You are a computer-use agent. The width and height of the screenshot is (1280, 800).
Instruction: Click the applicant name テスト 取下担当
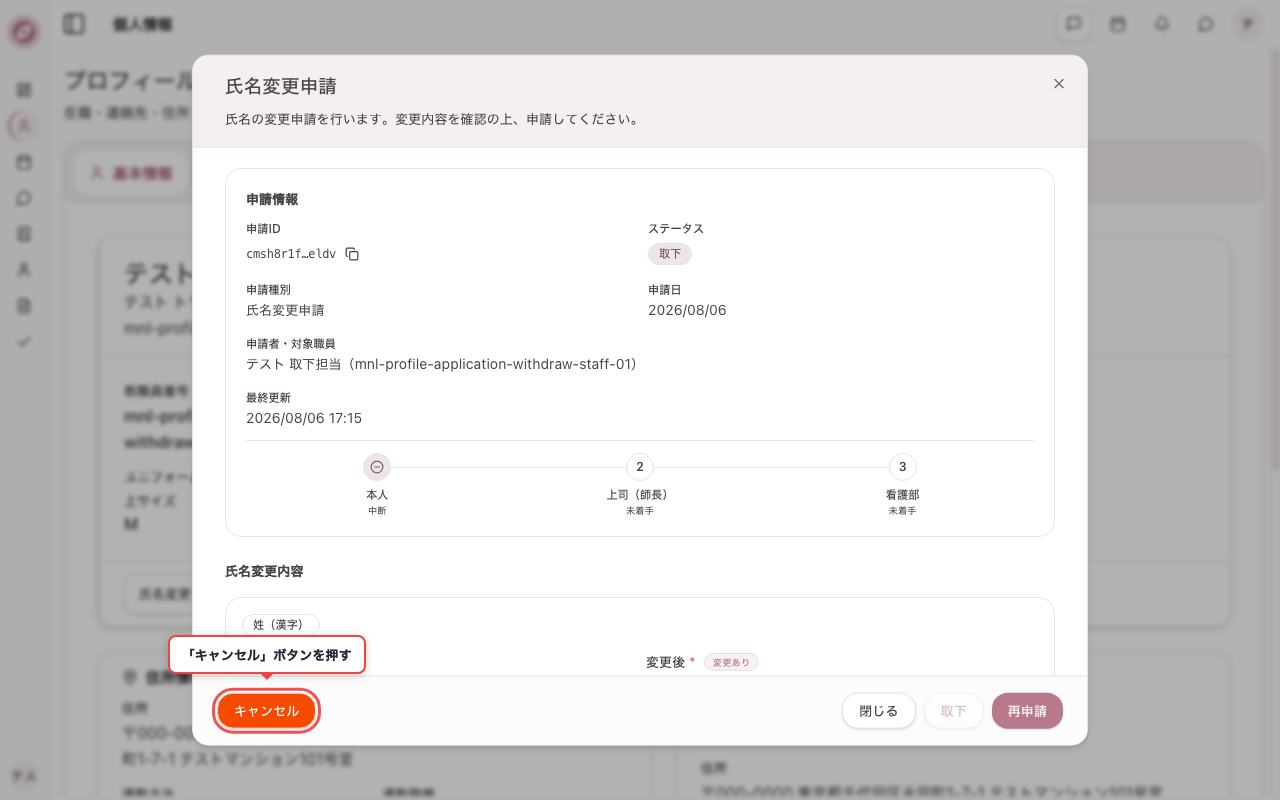click(296, 364)
